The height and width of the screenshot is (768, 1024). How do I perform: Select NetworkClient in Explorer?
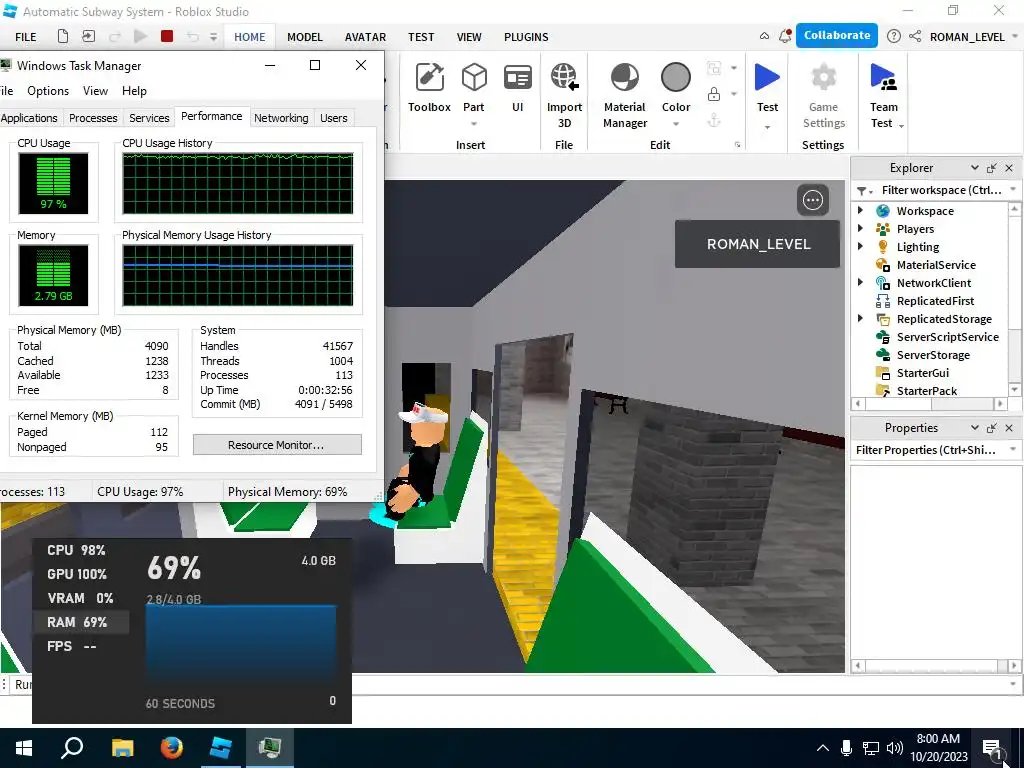pyautogui.click(x=933, y=283)
